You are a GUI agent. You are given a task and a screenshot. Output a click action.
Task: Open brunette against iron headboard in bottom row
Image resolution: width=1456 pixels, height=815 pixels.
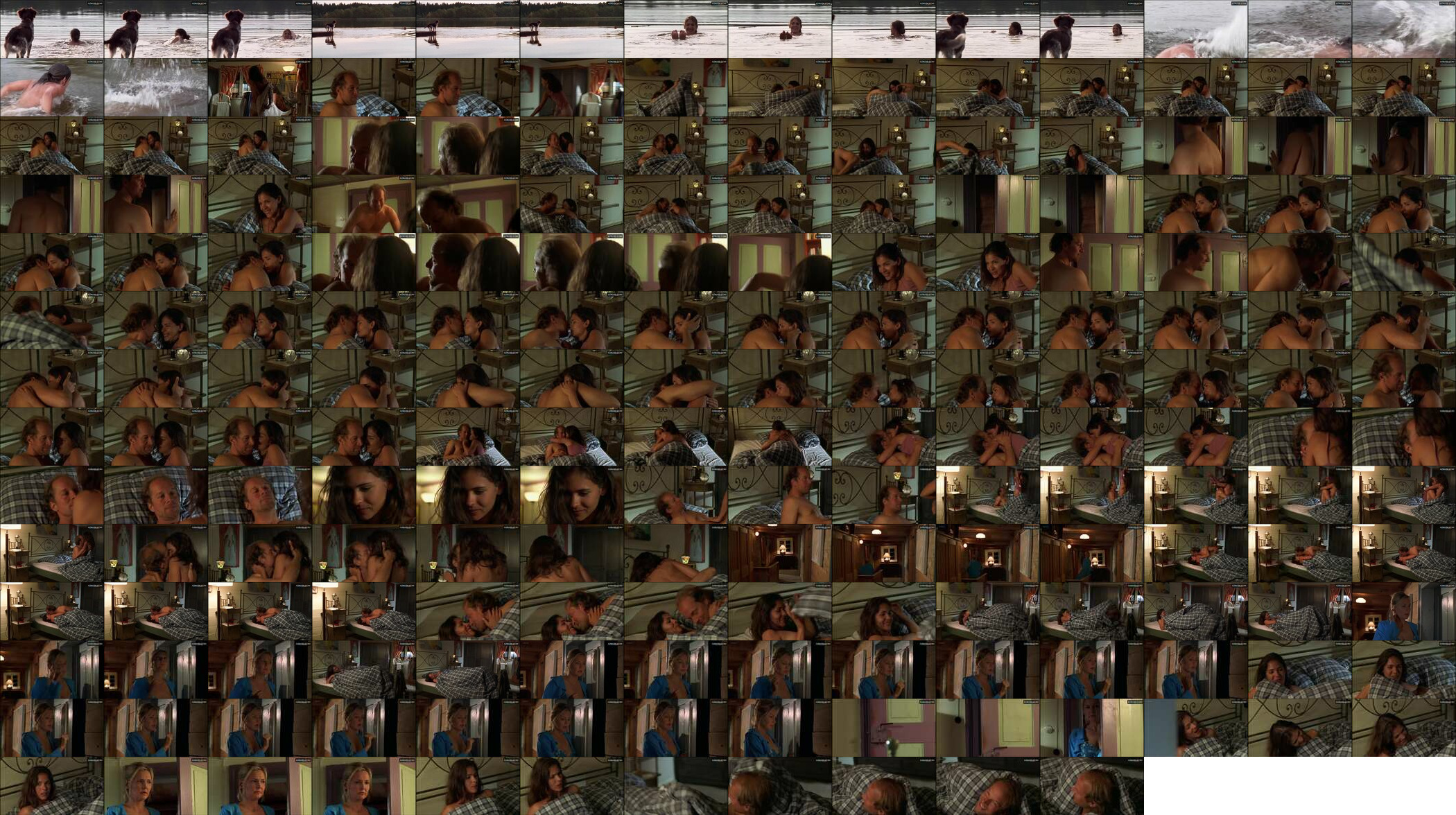(x=52, y=786)
